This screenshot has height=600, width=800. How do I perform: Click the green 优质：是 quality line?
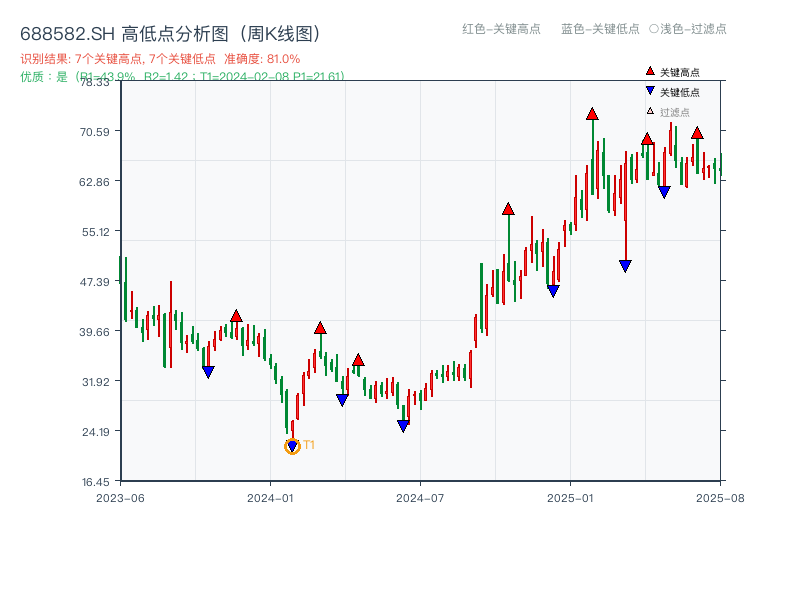(182, 77)
